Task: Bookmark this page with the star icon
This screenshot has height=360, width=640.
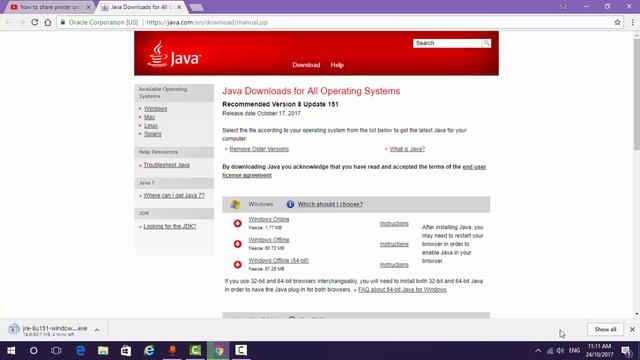Action: (617, 22)
